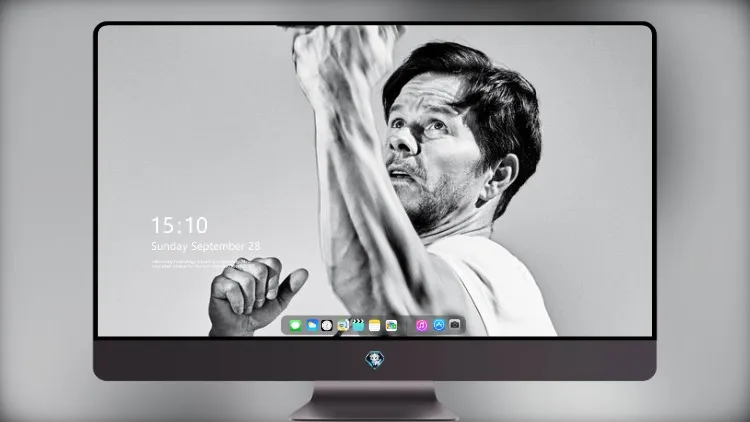This screenshot has width=750, height=422.
Task: Open the blue-and-yellow icon after the Clock
Action: coord(343,325)
